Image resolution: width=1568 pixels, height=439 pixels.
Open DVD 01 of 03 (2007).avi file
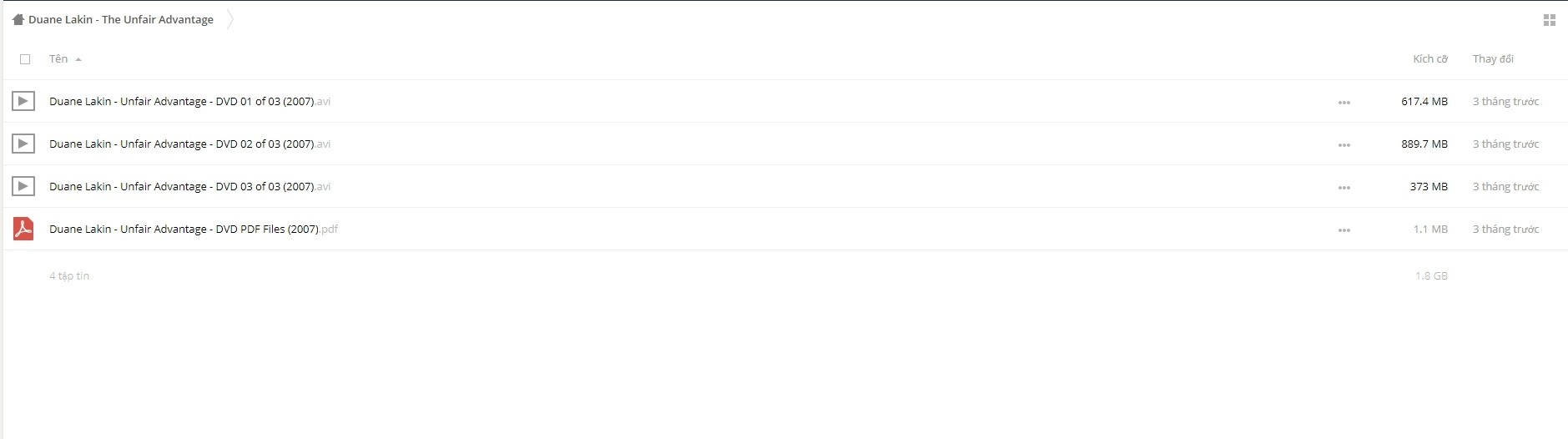[x=189, y=101]
